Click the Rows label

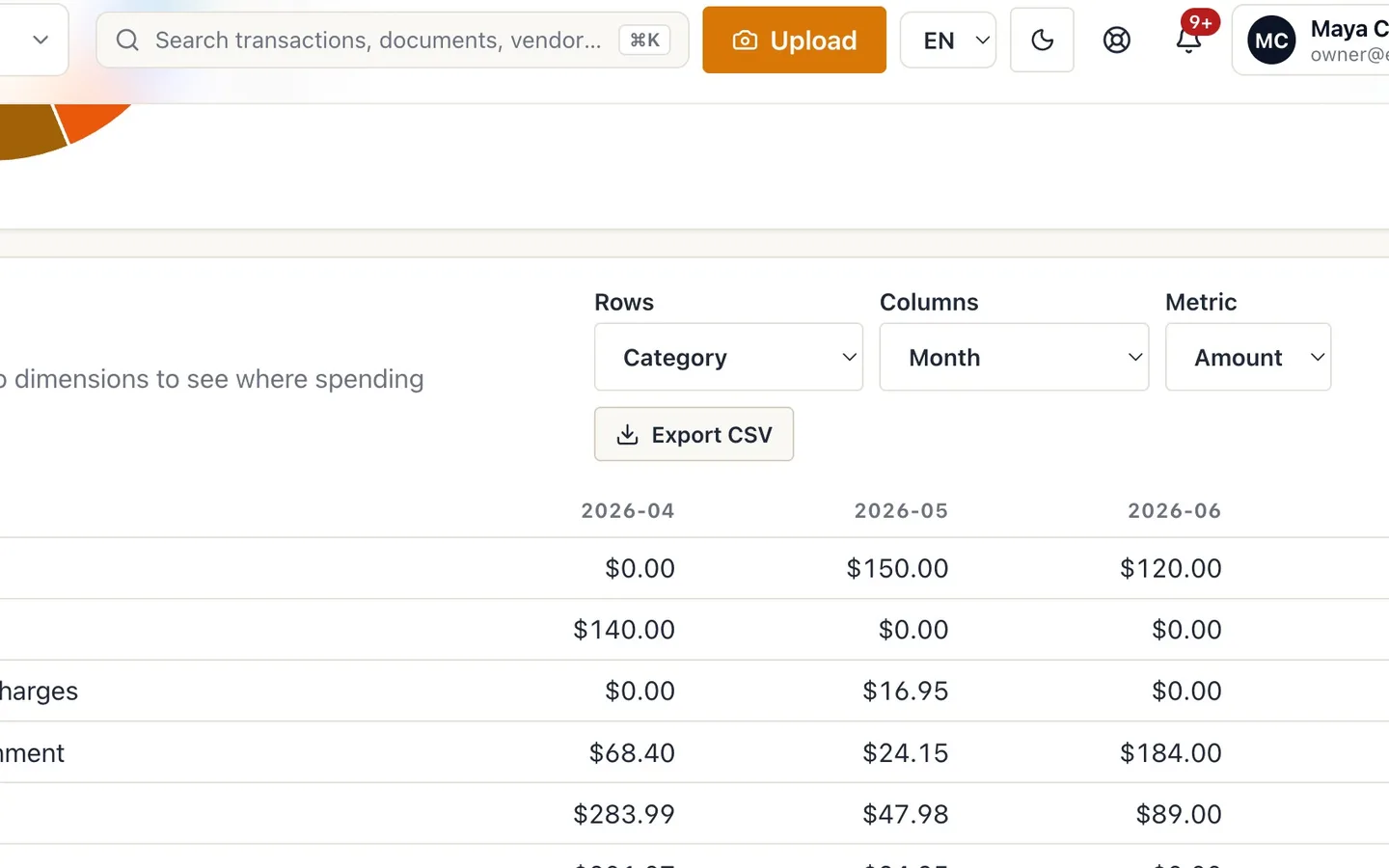click(624, 302)
